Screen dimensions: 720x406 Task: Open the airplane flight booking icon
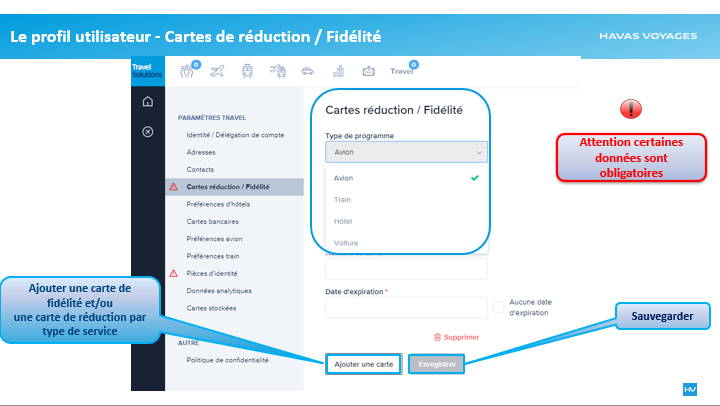[x=218, y=71]
